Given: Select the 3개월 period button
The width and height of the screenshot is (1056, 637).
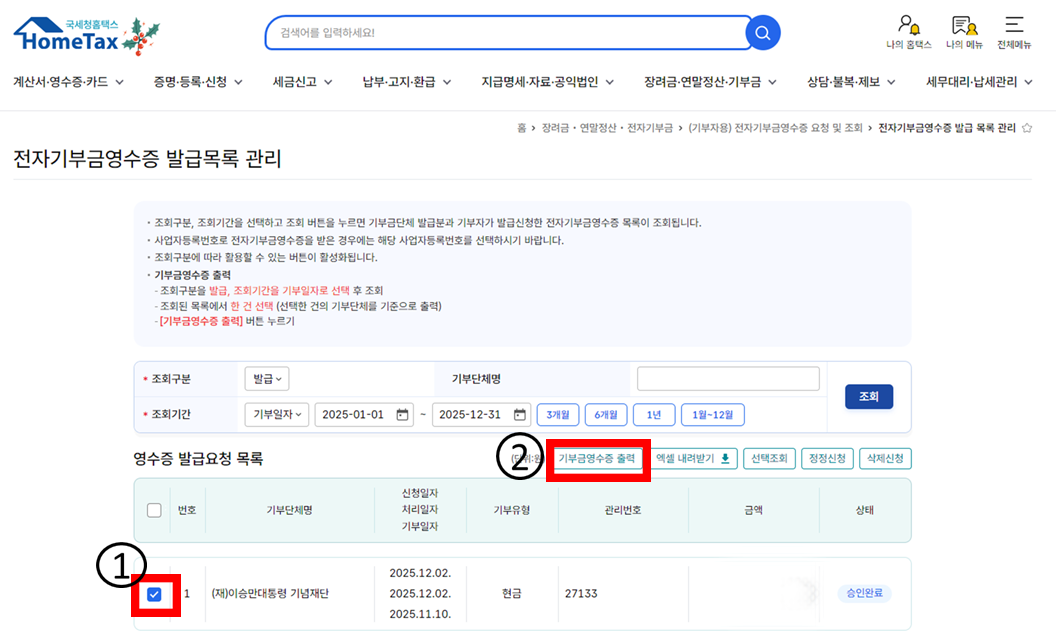Looking at the screenshot, I should click(558, 415).
